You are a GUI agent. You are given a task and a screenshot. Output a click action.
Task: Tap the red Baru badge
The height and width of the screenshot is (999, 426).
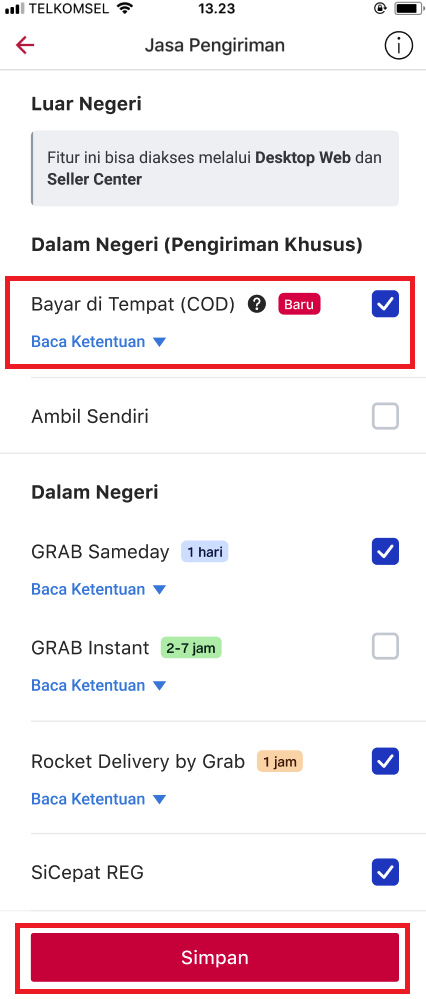pyautogui.click(x=299, y=305)
